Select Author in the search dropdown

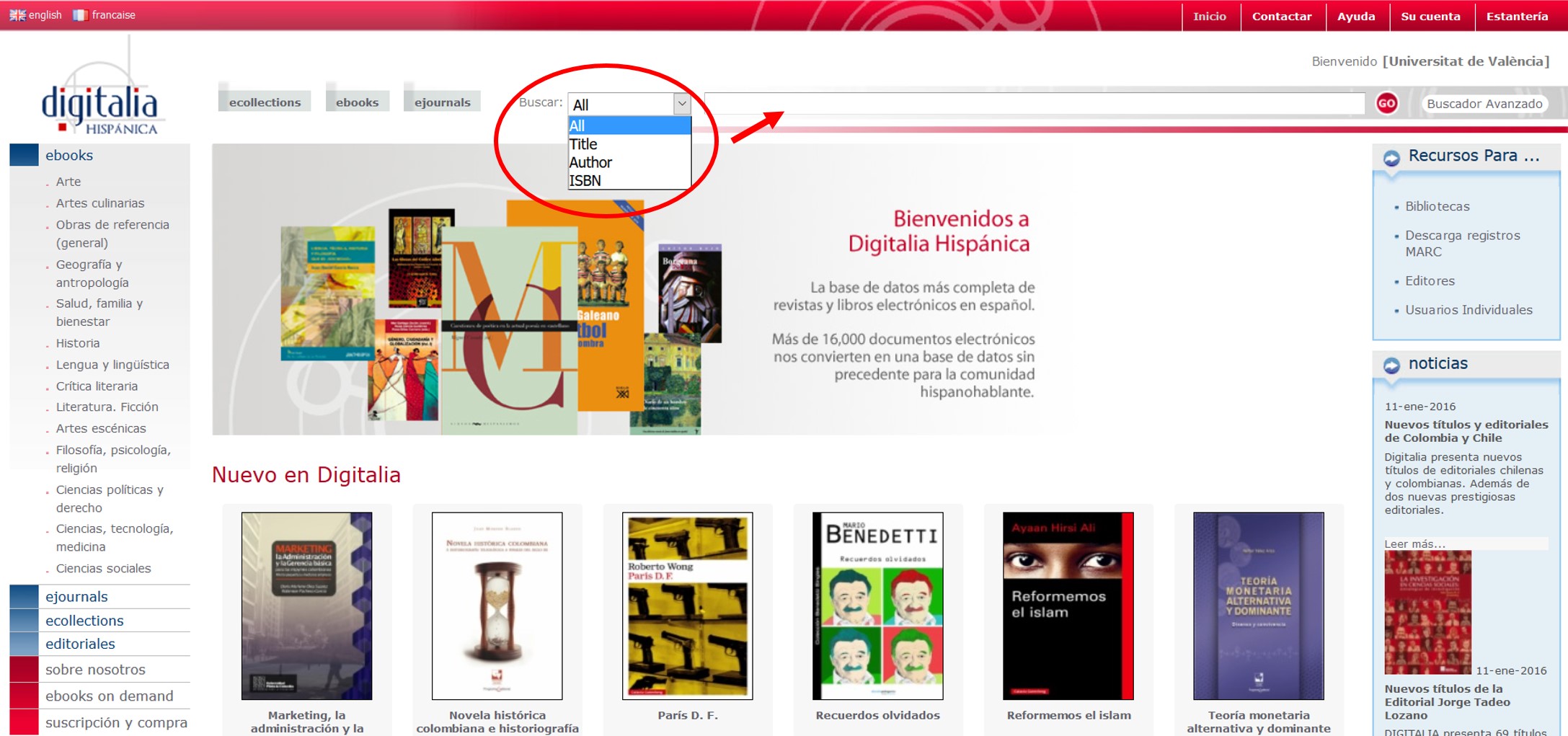629,162
